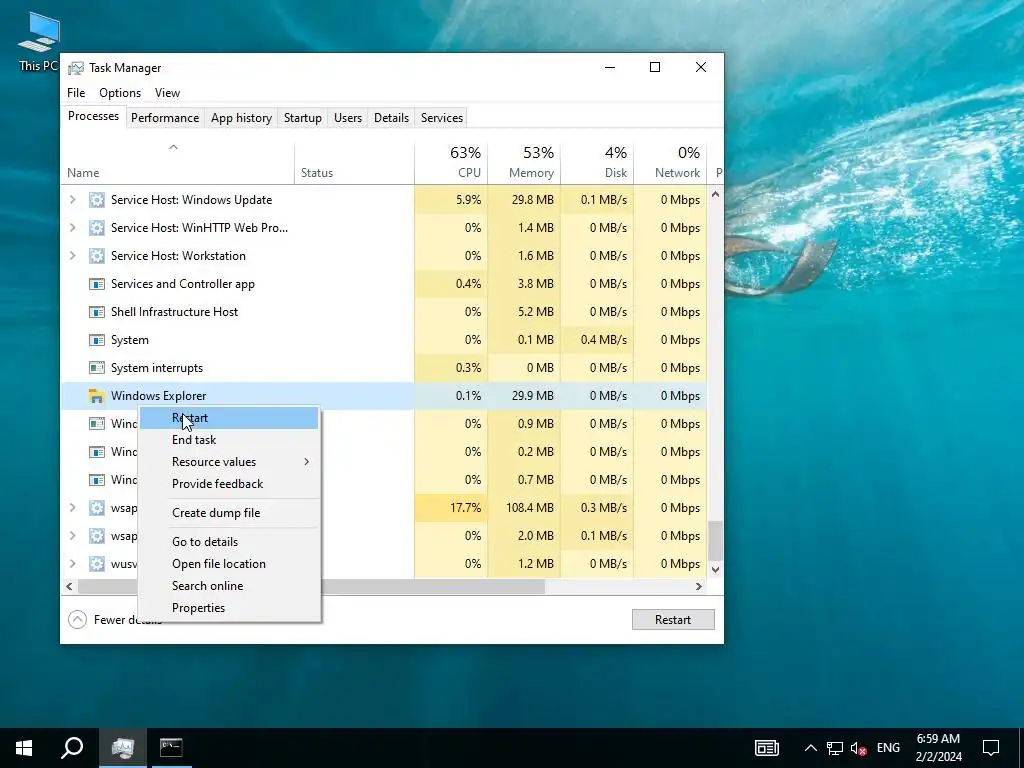Click the System interrupts icon

coord(97,368)
